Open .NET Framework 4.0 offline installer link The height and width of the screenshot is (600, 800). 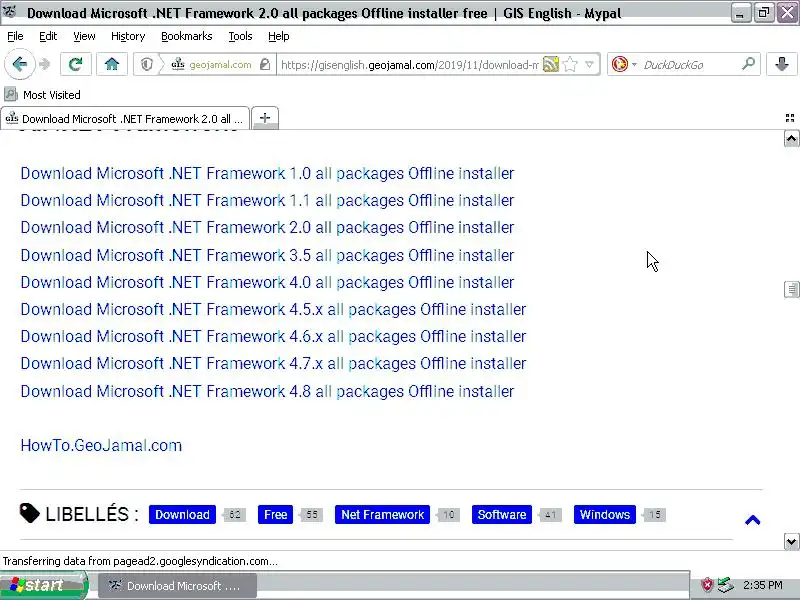click(x=267, y=282)
